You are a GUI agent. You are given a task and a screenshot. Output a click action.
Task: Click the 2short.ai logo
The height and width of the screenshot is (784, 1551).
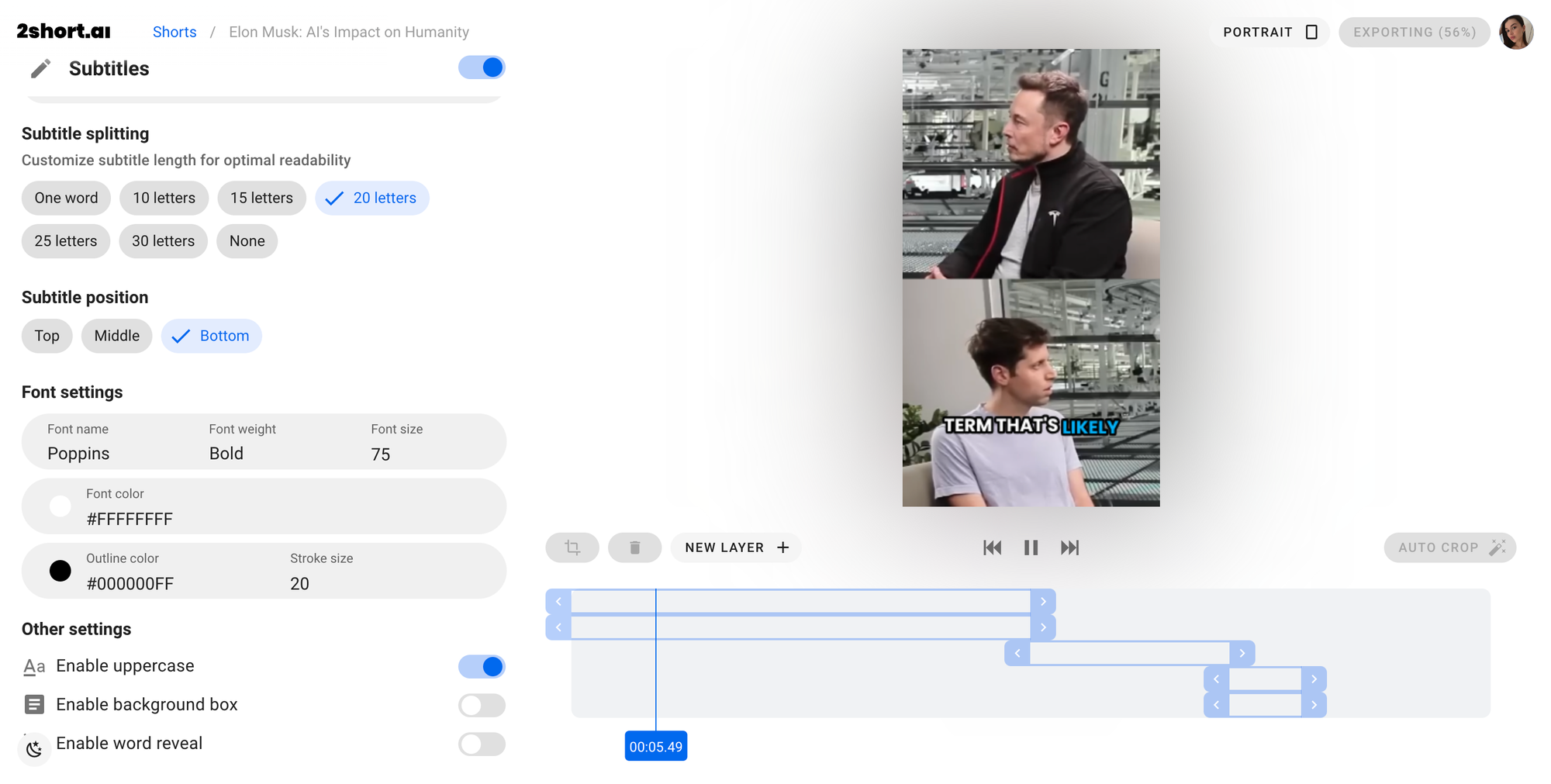click(64, 31)
